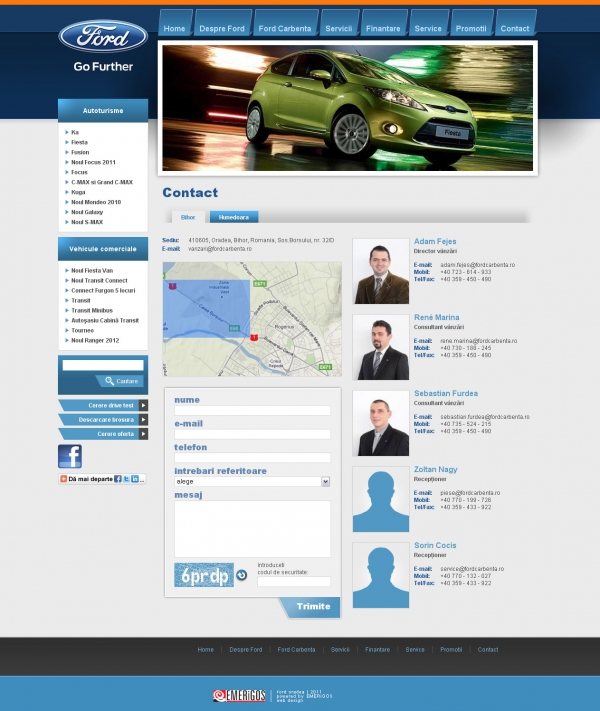Focus the telefon input field

(x=252, y=458)
